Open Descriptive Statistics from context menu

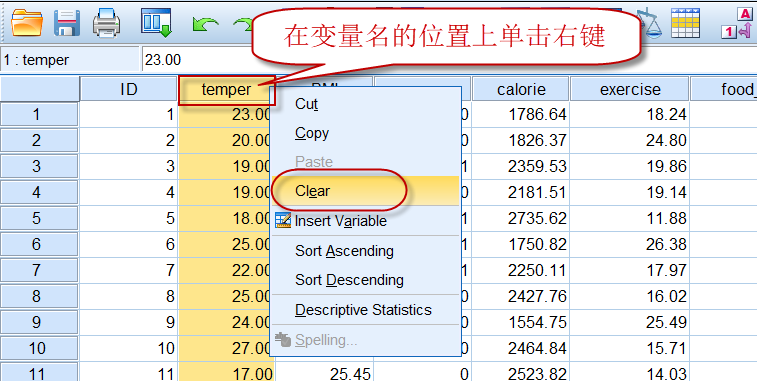coord(364,310)
